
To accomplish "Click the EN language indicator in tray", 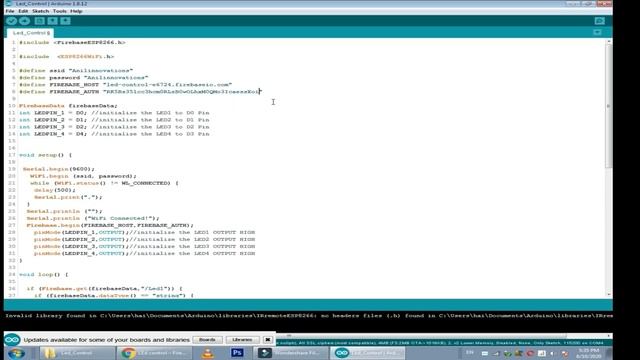I will point(470,353).
